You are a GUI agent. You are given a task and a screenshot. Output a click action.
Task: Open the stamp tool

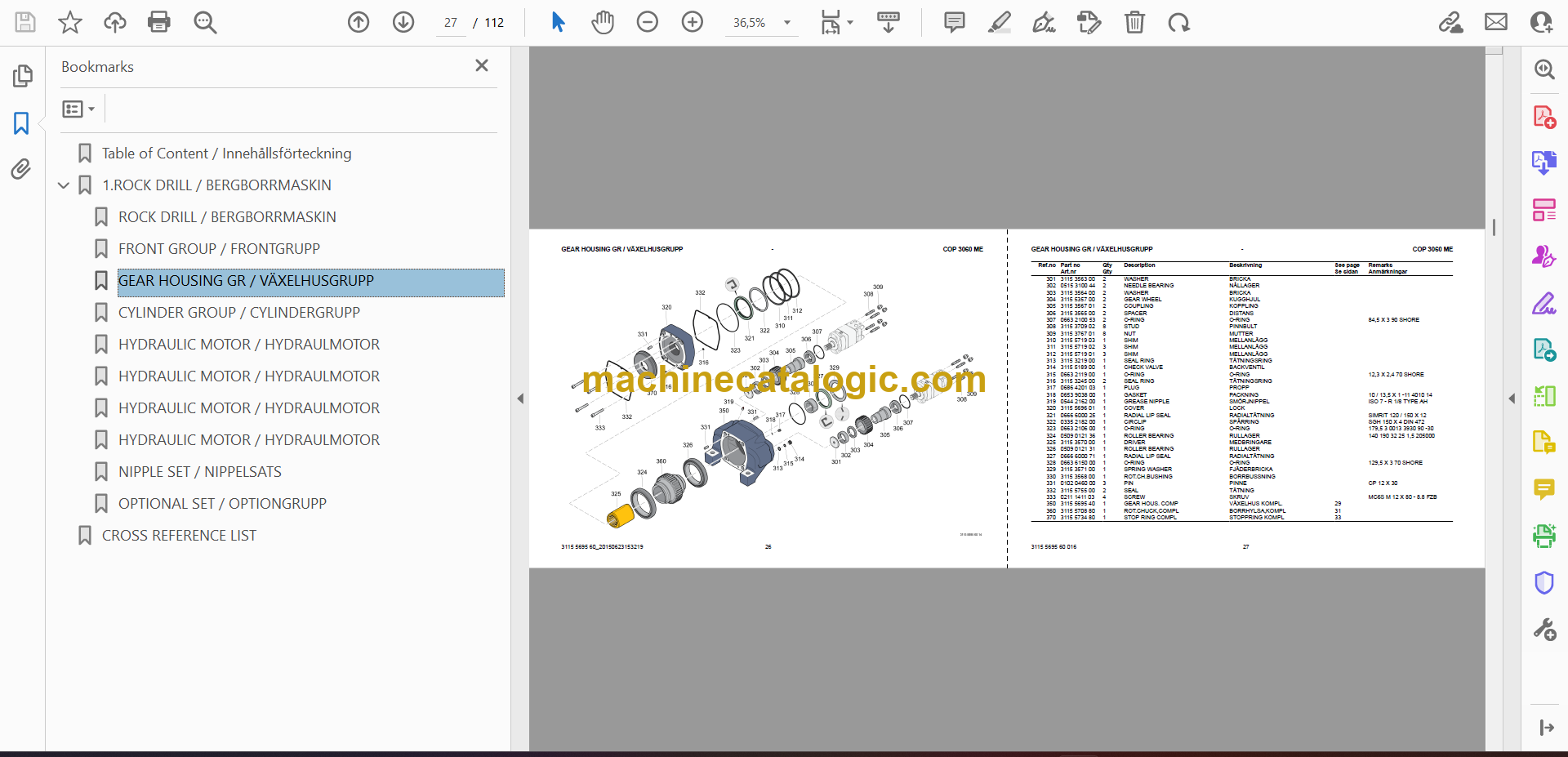1089,22
